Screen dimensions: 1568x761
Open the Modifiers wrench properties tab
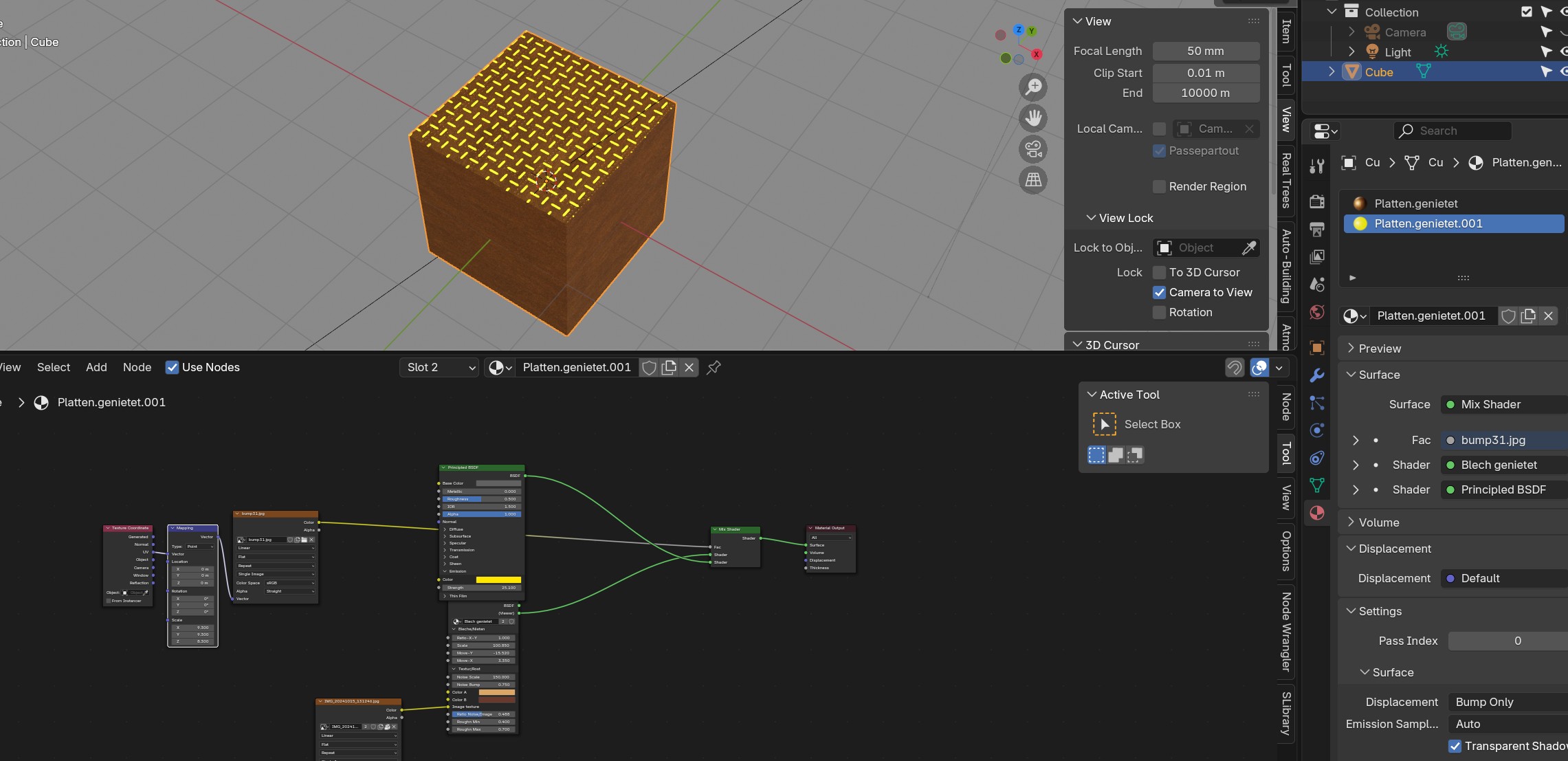tap(1316, 375)
